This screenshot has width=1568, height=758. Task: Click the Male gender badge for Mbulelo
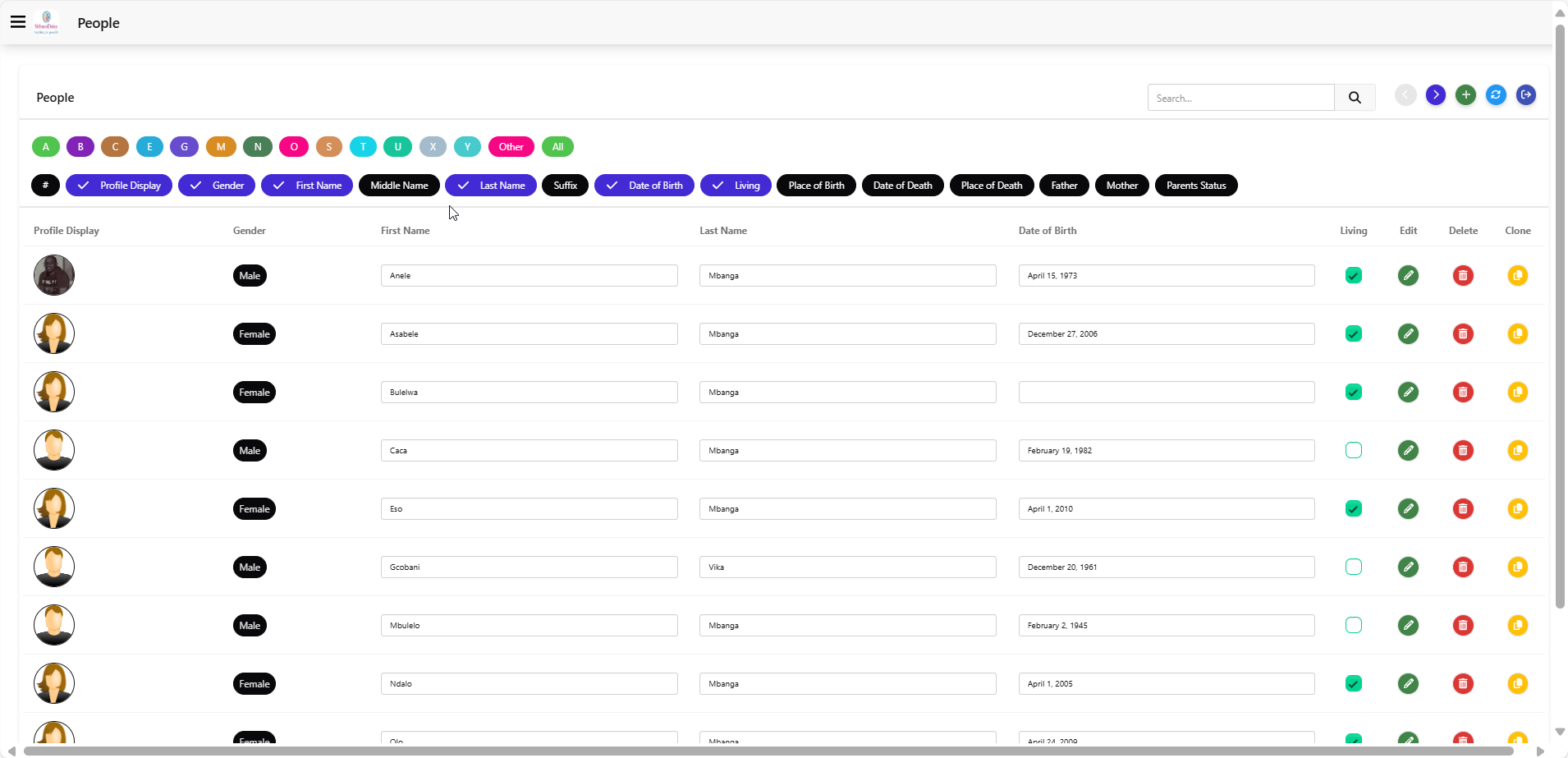pyautogui.click(x=250, y=625)
